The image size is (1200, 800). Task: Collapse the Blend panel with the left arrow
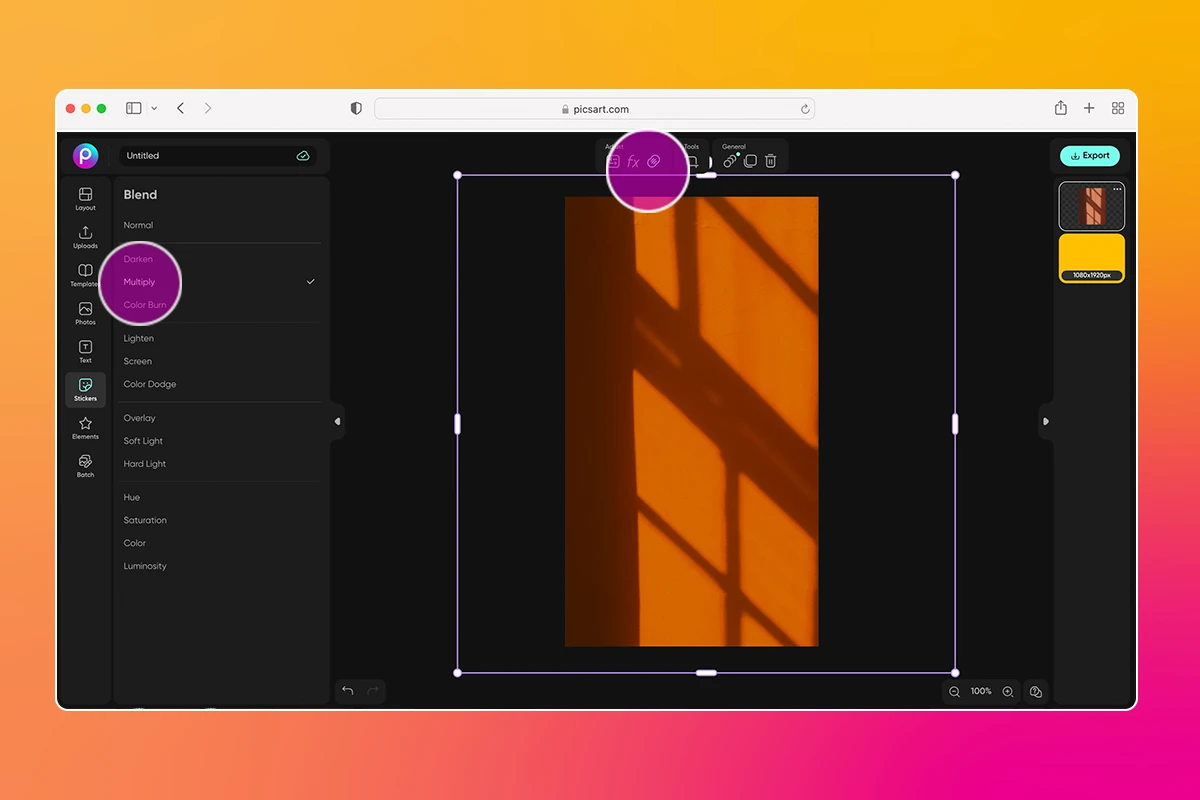pos(338,422)
